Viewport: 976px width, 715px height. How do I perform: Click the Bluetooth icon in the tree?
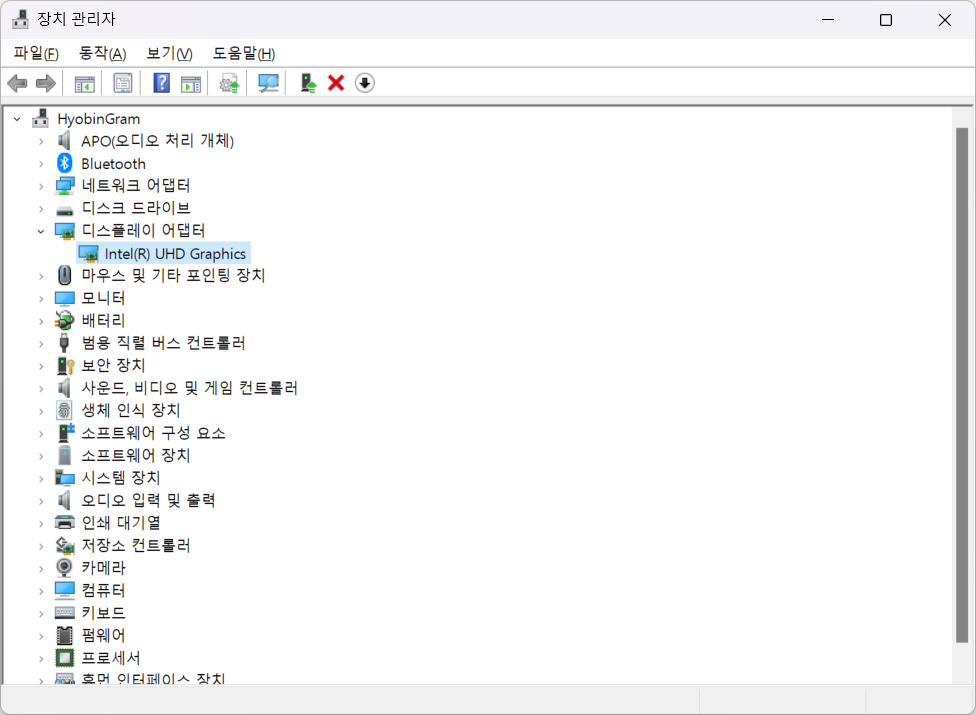click(64, 163)
